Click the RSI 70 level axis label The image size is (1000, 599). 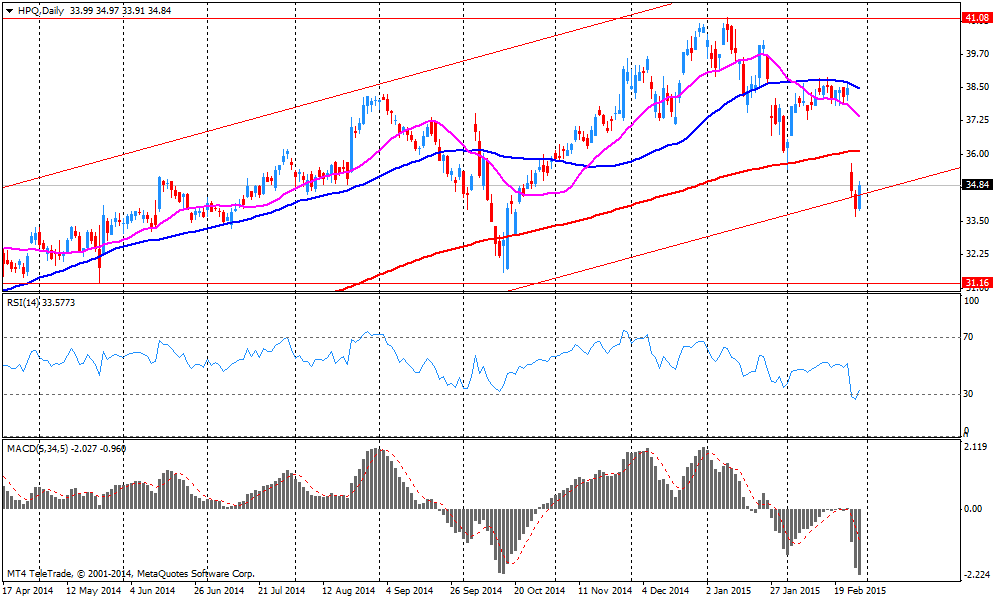pyautogui.click(x=968, y=339)
